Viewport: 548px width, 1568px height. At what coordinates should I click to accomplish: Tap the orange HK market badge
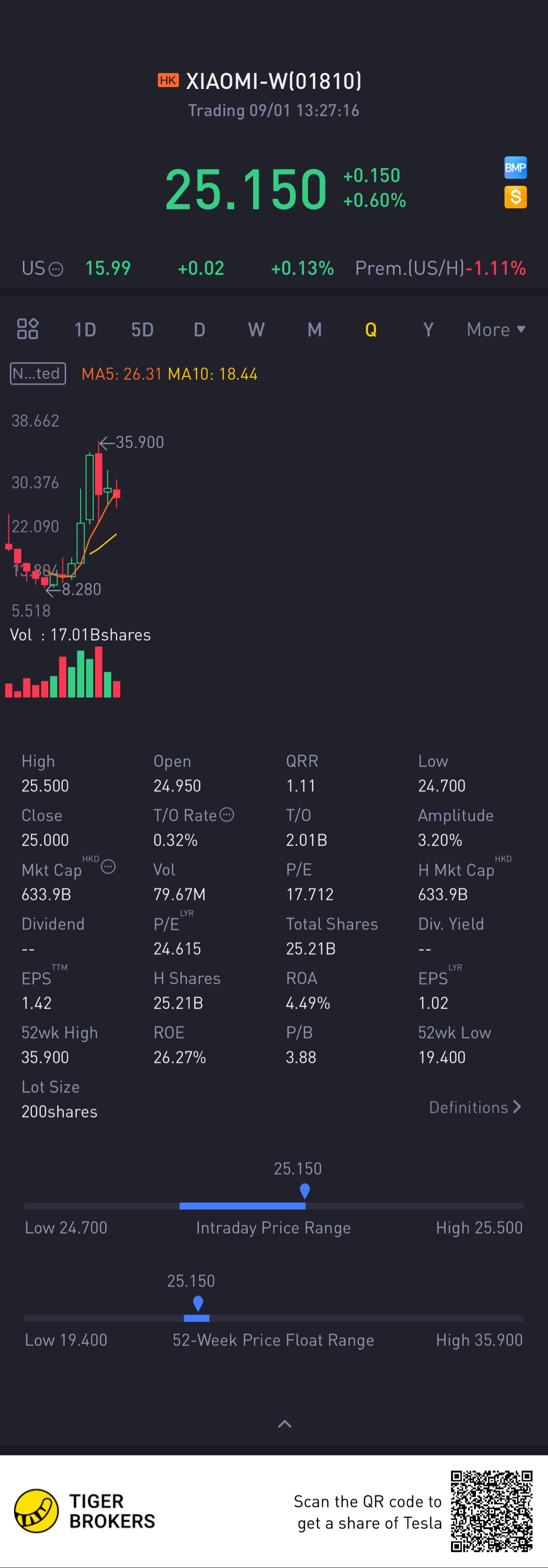[x=168, y=80]
